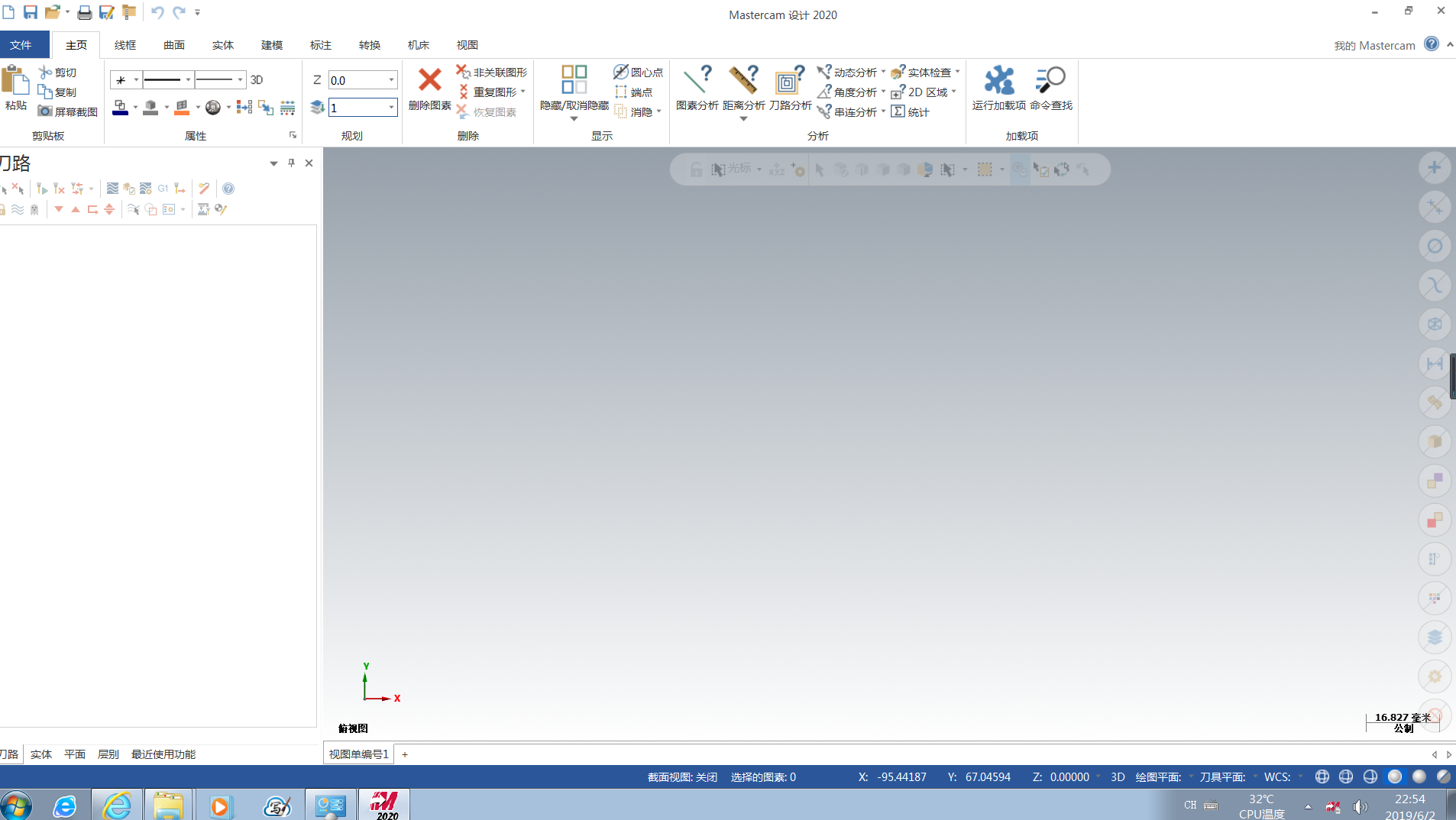The image size is (1456, 820).
Task: Click WCS in the status bar
Action: (1277, 777)
